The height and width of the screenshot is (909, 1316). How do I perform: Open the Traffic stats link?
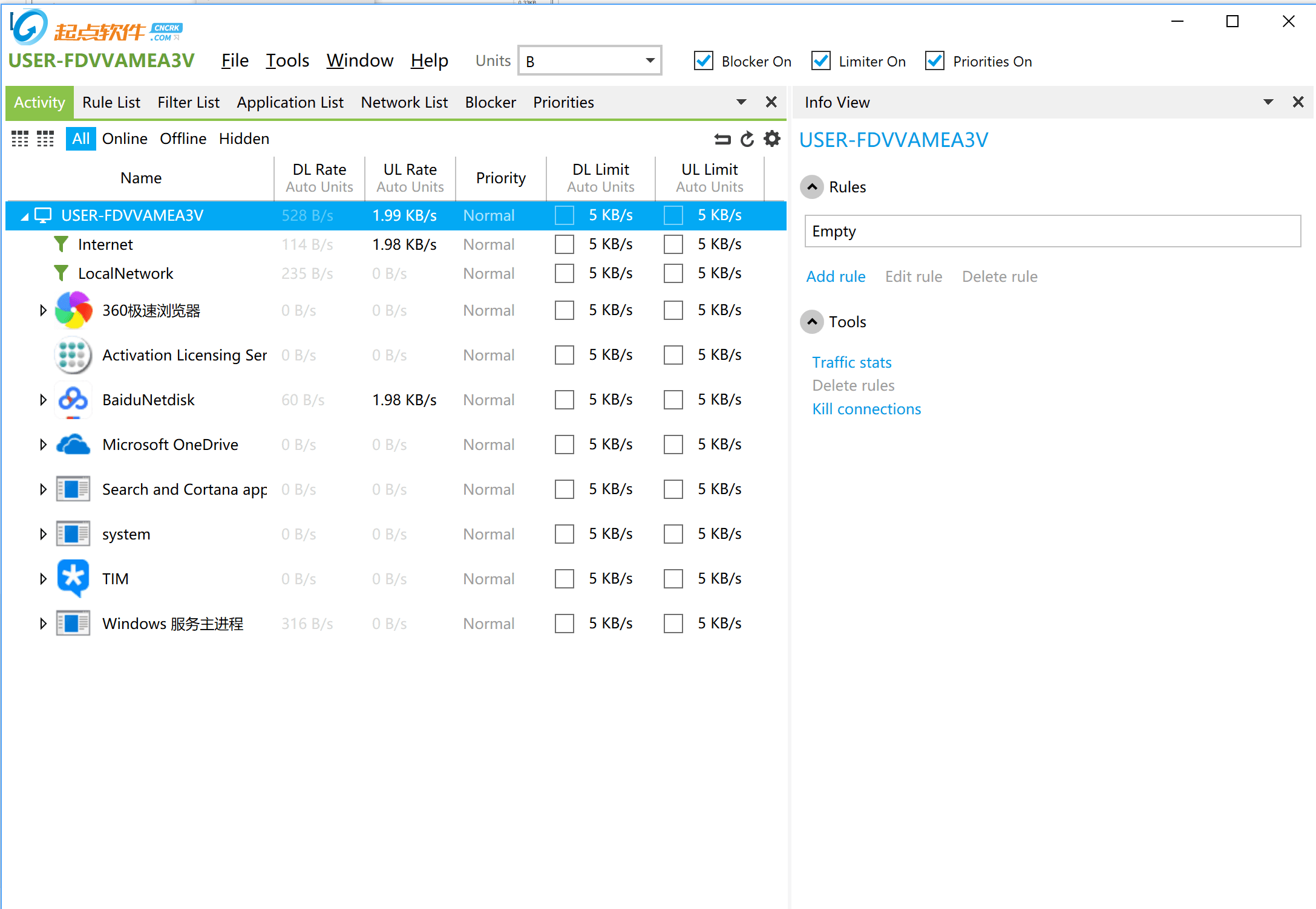point(851,362)
